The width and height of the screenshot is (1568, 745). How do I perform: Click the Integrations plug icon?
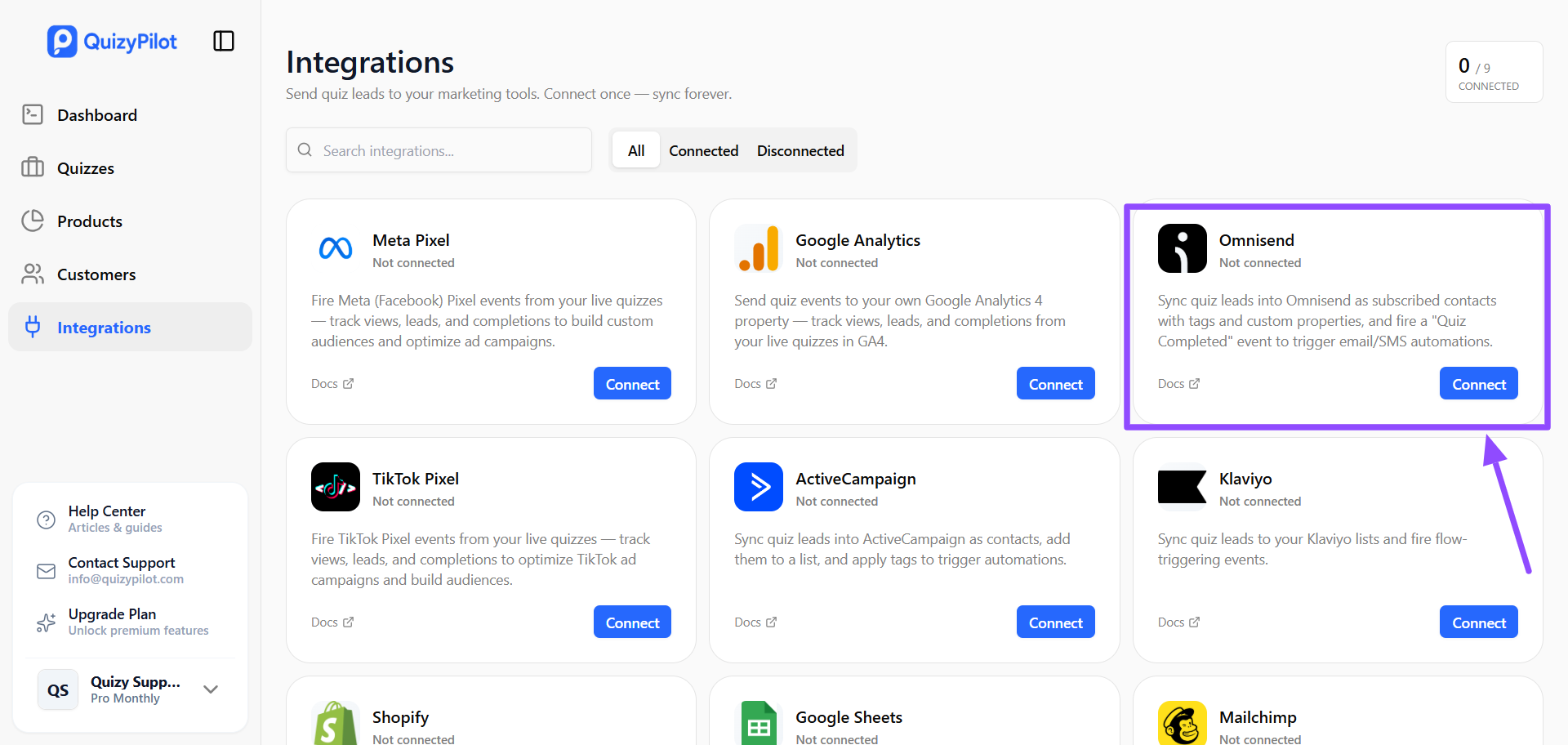[33, 327]
